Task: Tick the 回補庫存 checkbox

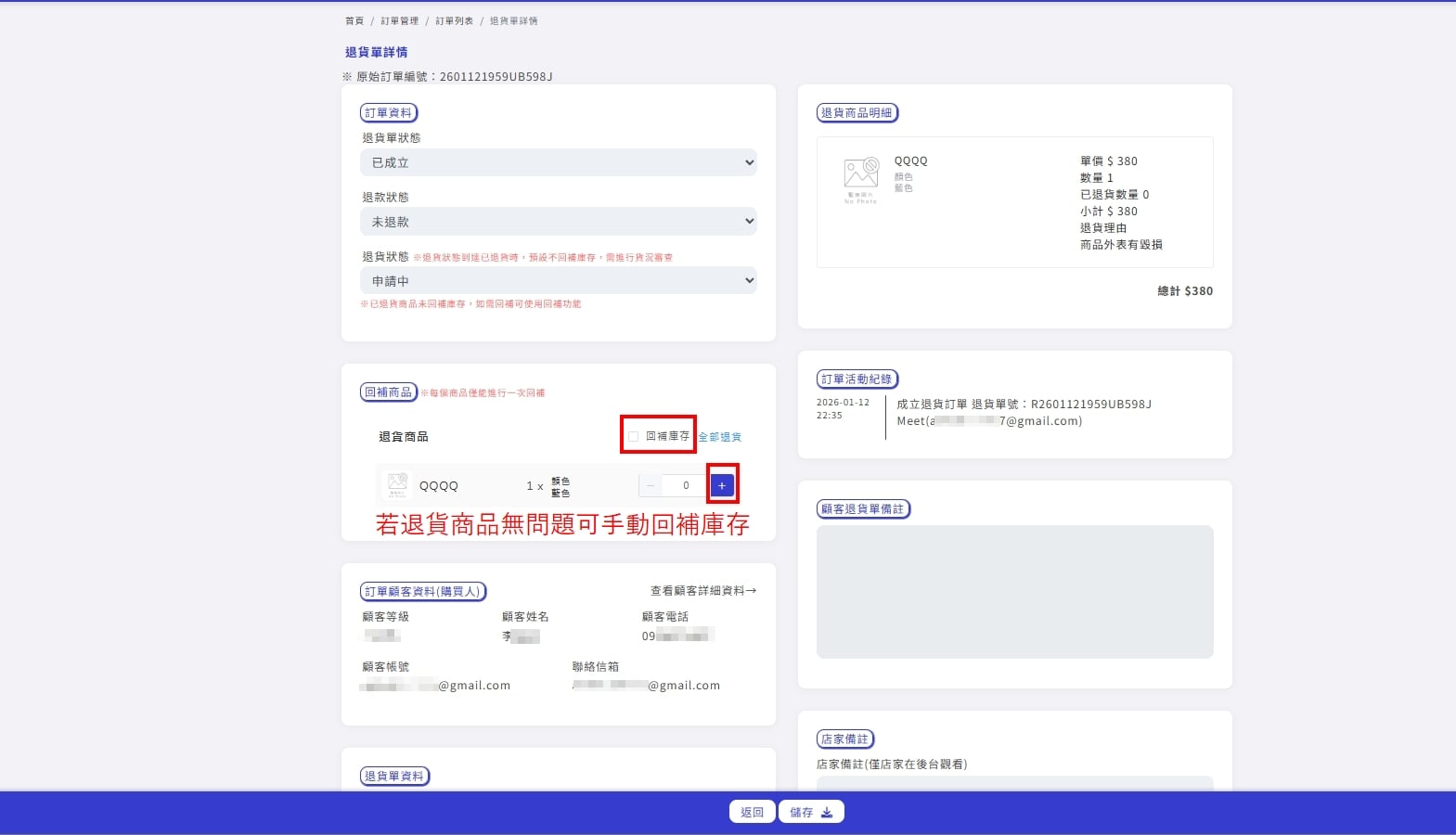Action: click(x=633, y=436)
